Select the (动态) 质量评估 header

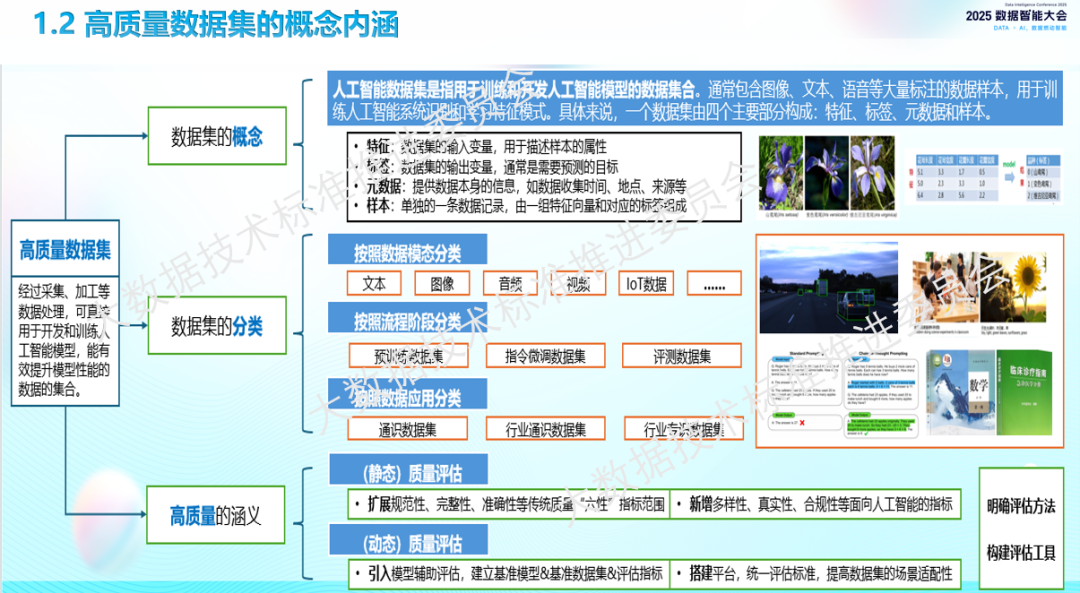coord(409,541)
